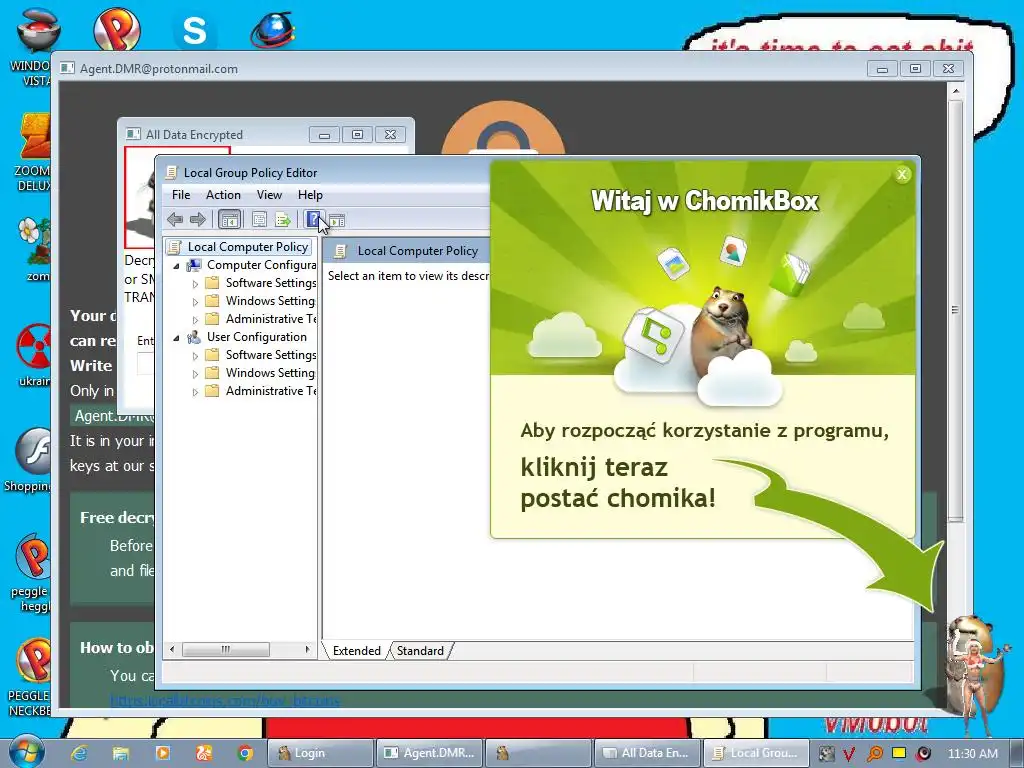Expand Administrative Templates under Computer Configuration
This screenshot has height=768, width=1024.
coord(195,320)
